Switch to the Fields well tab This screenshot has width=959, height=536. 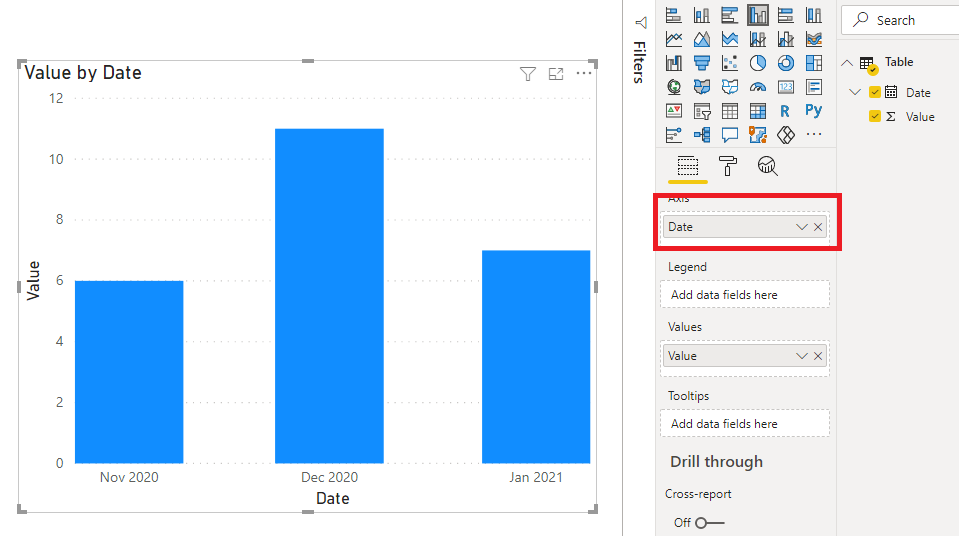688,166
